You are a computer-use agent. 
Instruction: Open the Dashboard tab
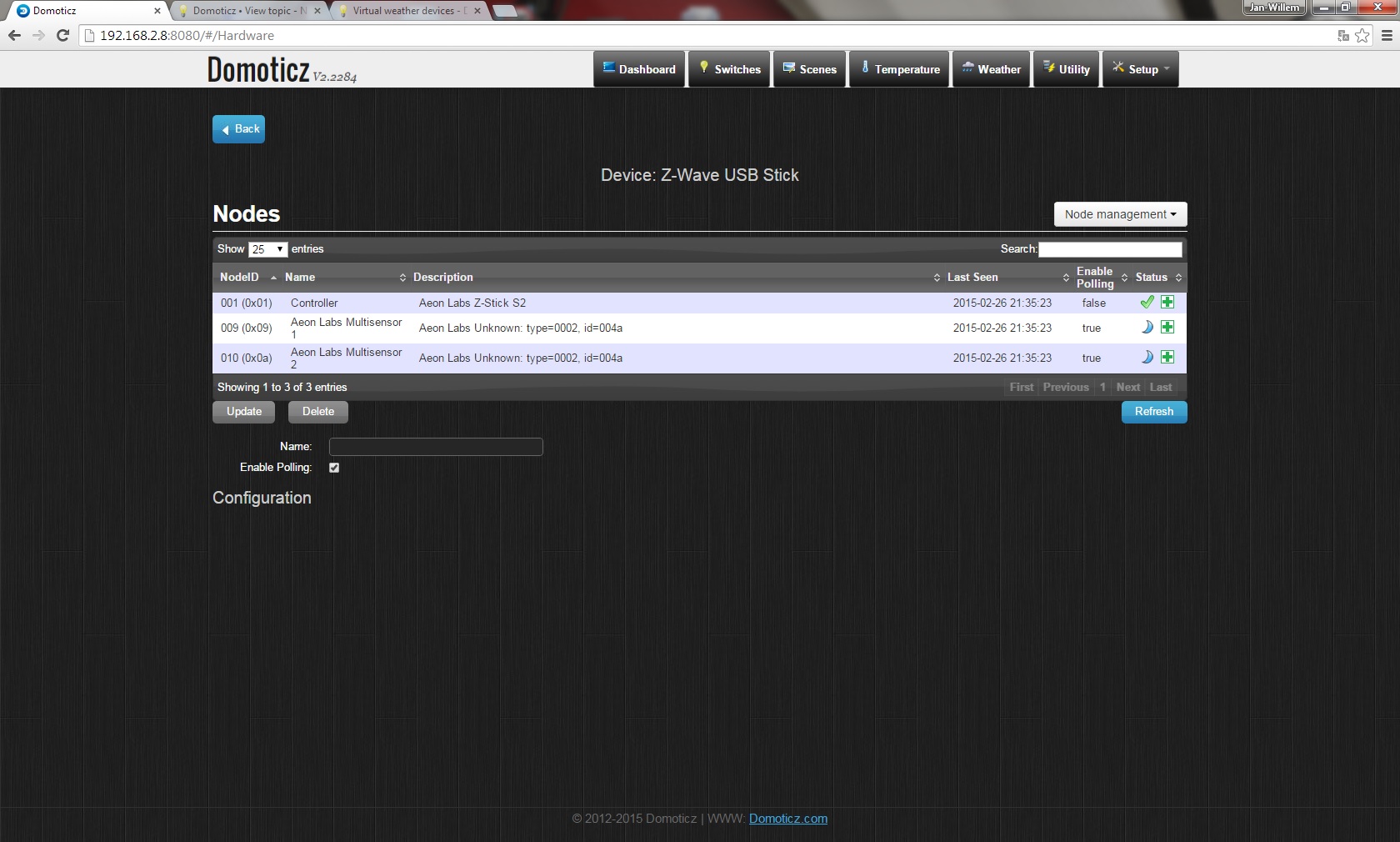639,69
